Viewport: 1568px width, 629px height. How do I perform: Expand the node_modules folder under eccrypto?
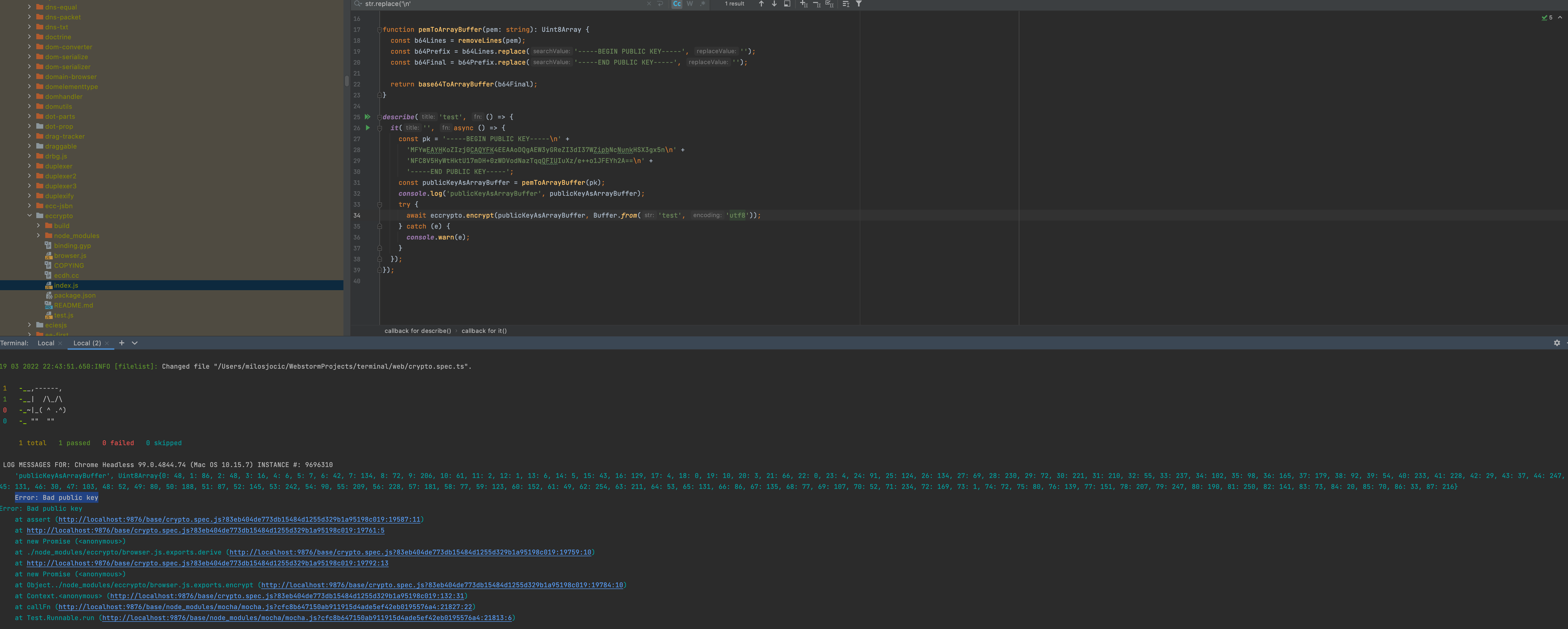click(x=38, y=236)
